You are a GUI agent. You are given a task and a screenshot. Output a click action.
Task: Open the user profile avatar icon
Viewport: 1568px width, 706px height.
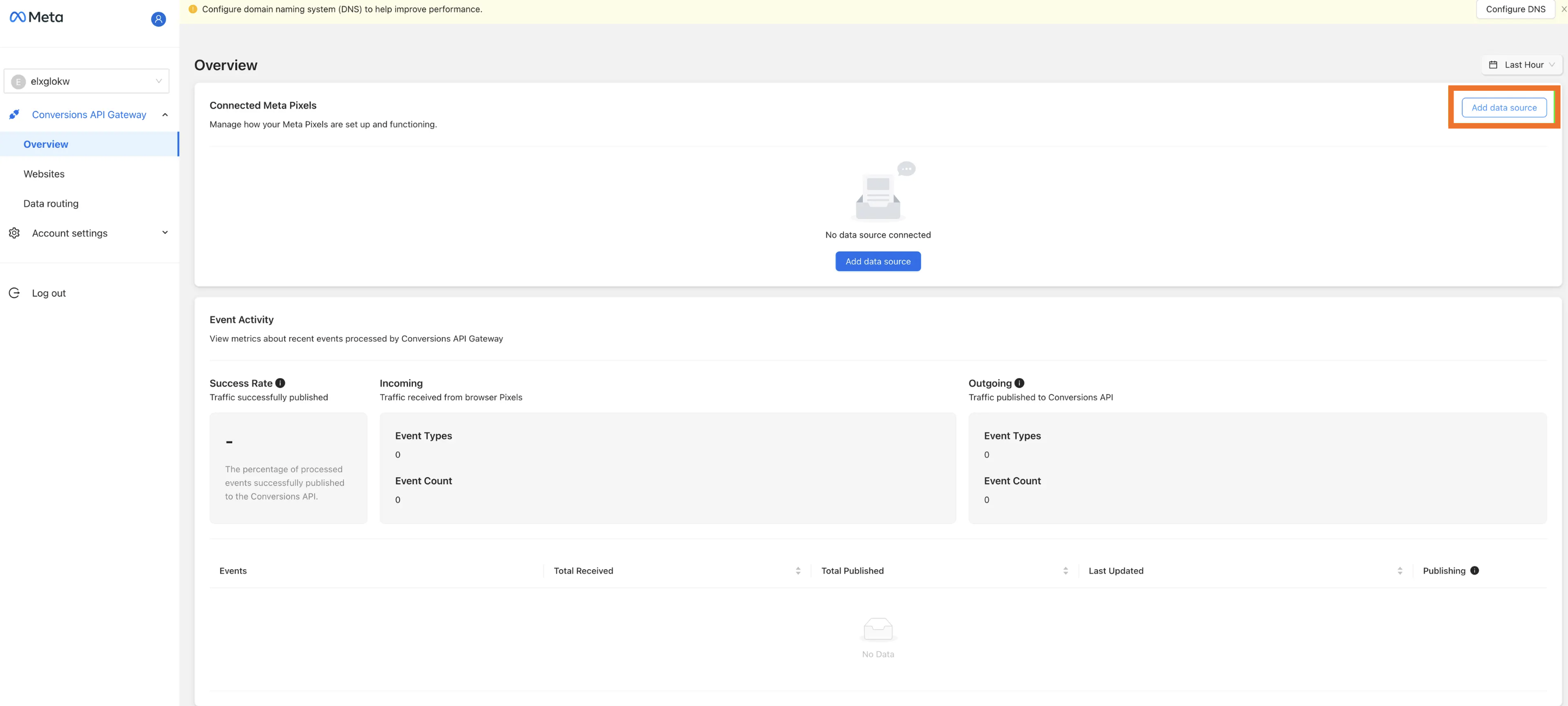158,19
